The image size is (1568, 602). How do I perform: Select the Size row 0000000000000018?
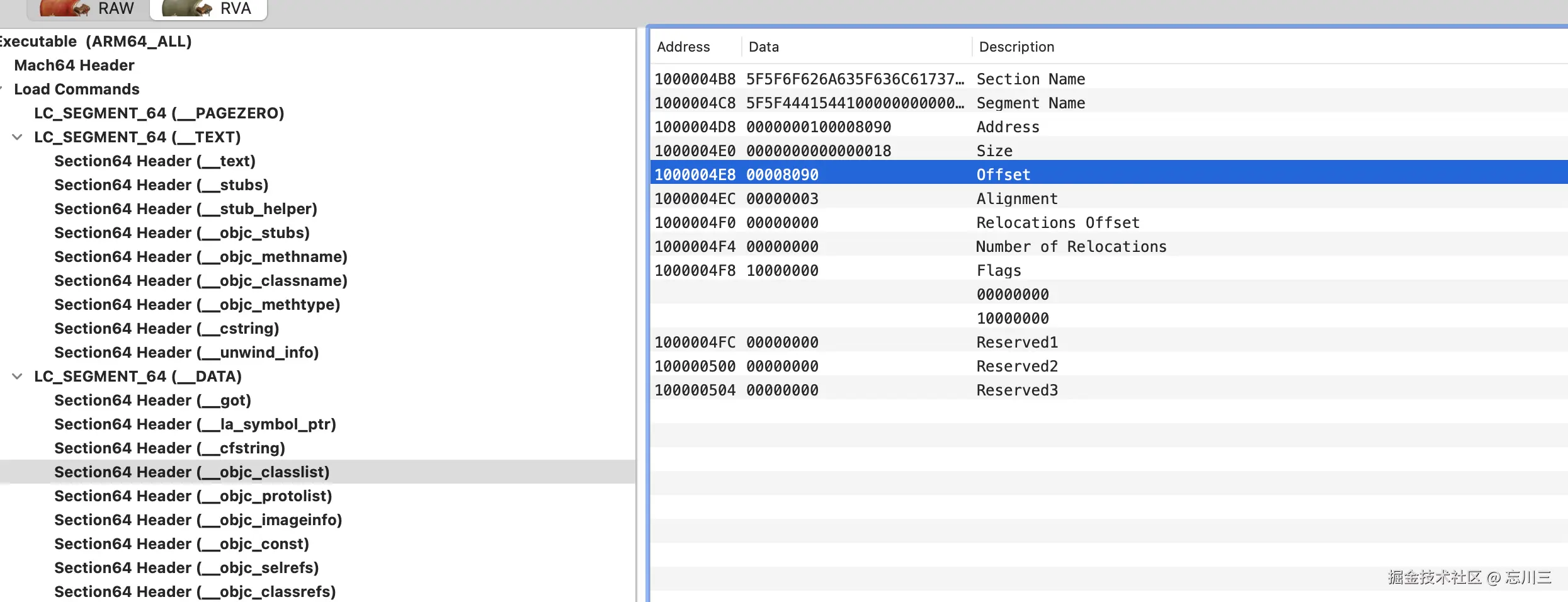pyautogui.click(x=1109, y=150)
